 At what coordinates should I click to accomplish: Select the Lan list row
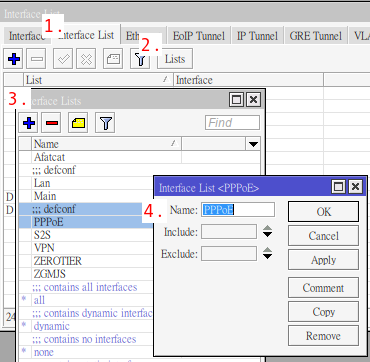(x=86, y=183)
